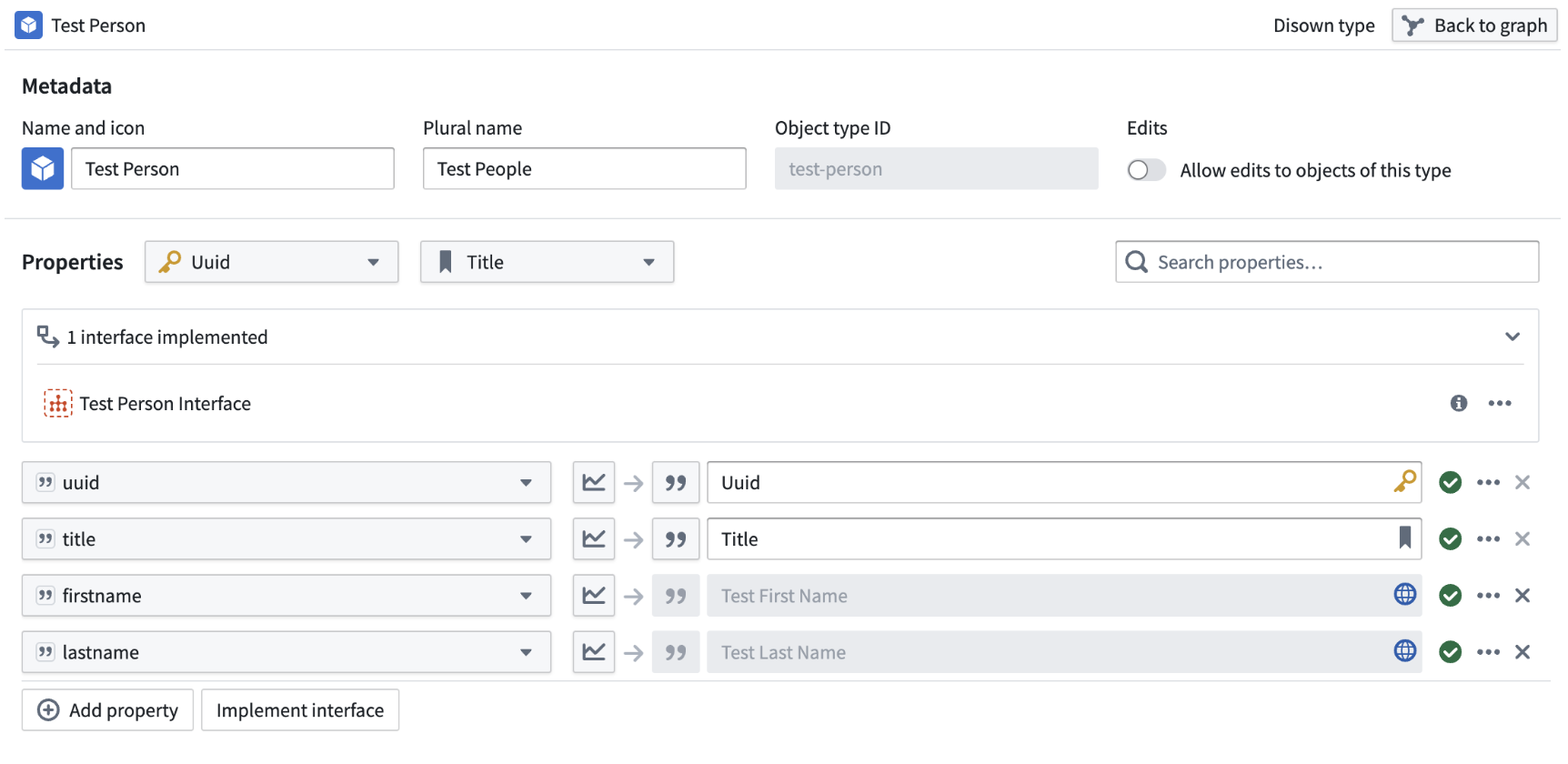
Task: Click Disown type
Action: 1323,25
